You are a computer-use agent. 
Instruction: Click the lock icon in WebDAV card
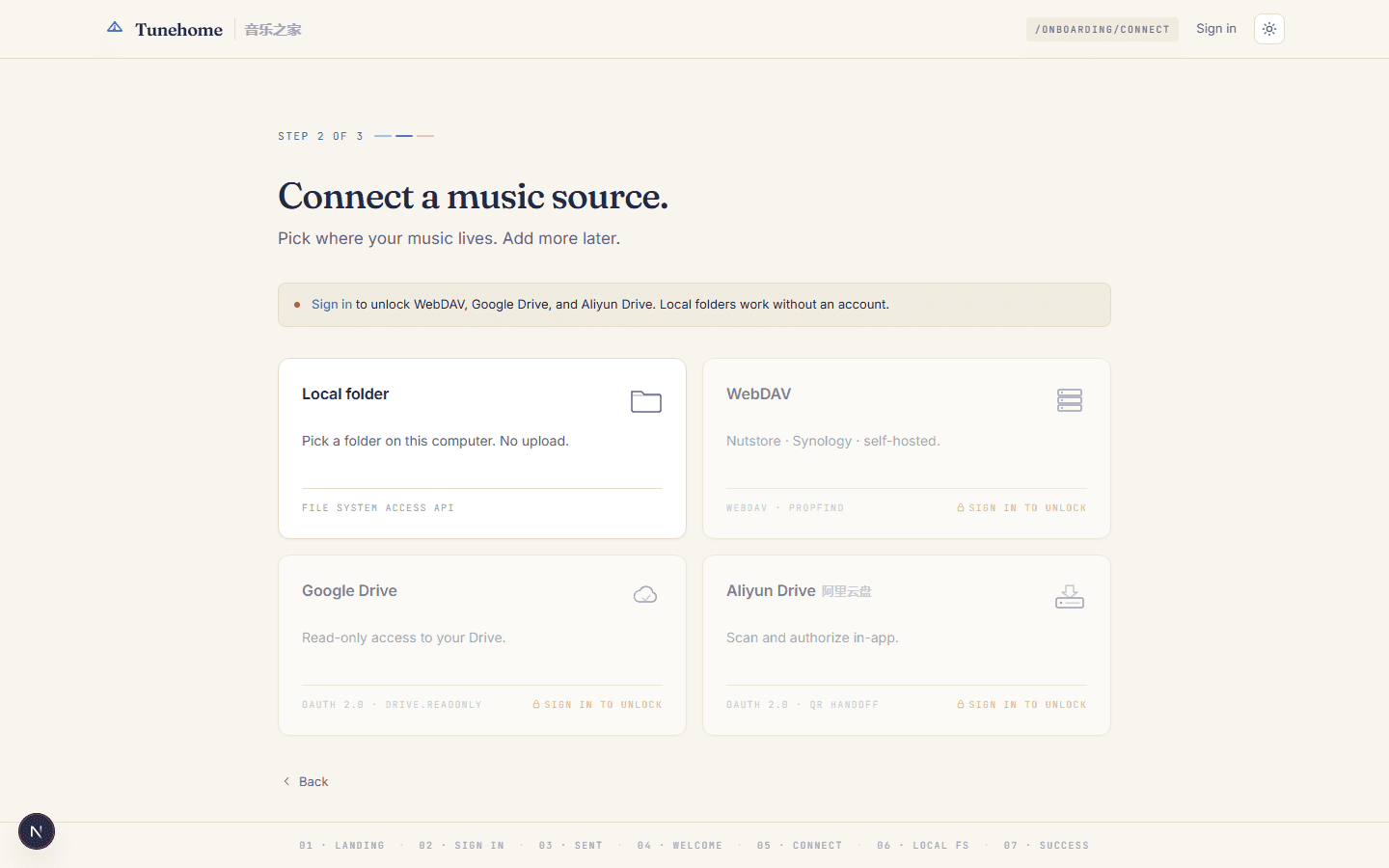coord(961,507)
